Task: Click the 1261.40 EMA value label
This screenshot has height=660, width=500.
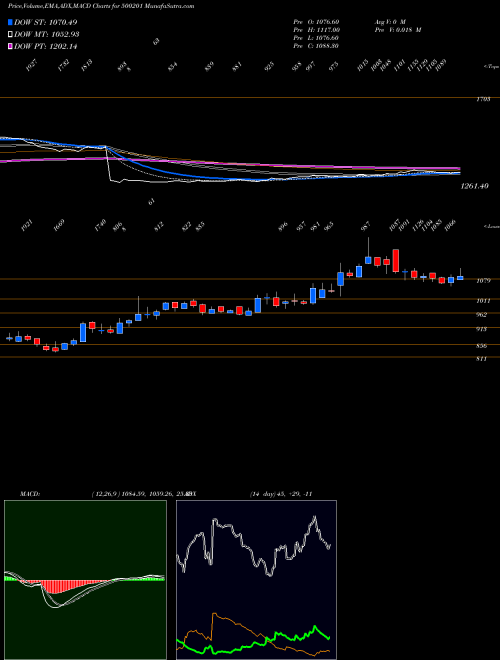Action: point(474,186)
